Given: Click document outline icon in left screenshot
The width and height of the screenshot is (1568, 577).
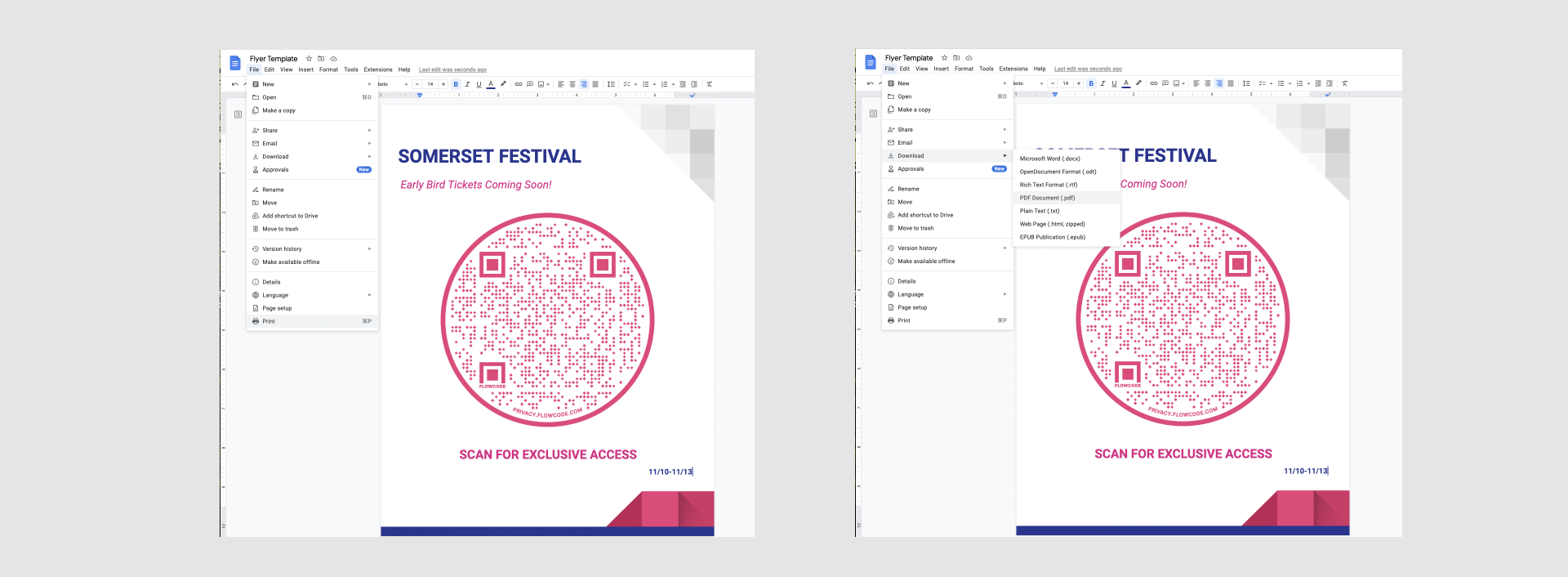Looking at the screenshot, I should [x=238, y=114].
